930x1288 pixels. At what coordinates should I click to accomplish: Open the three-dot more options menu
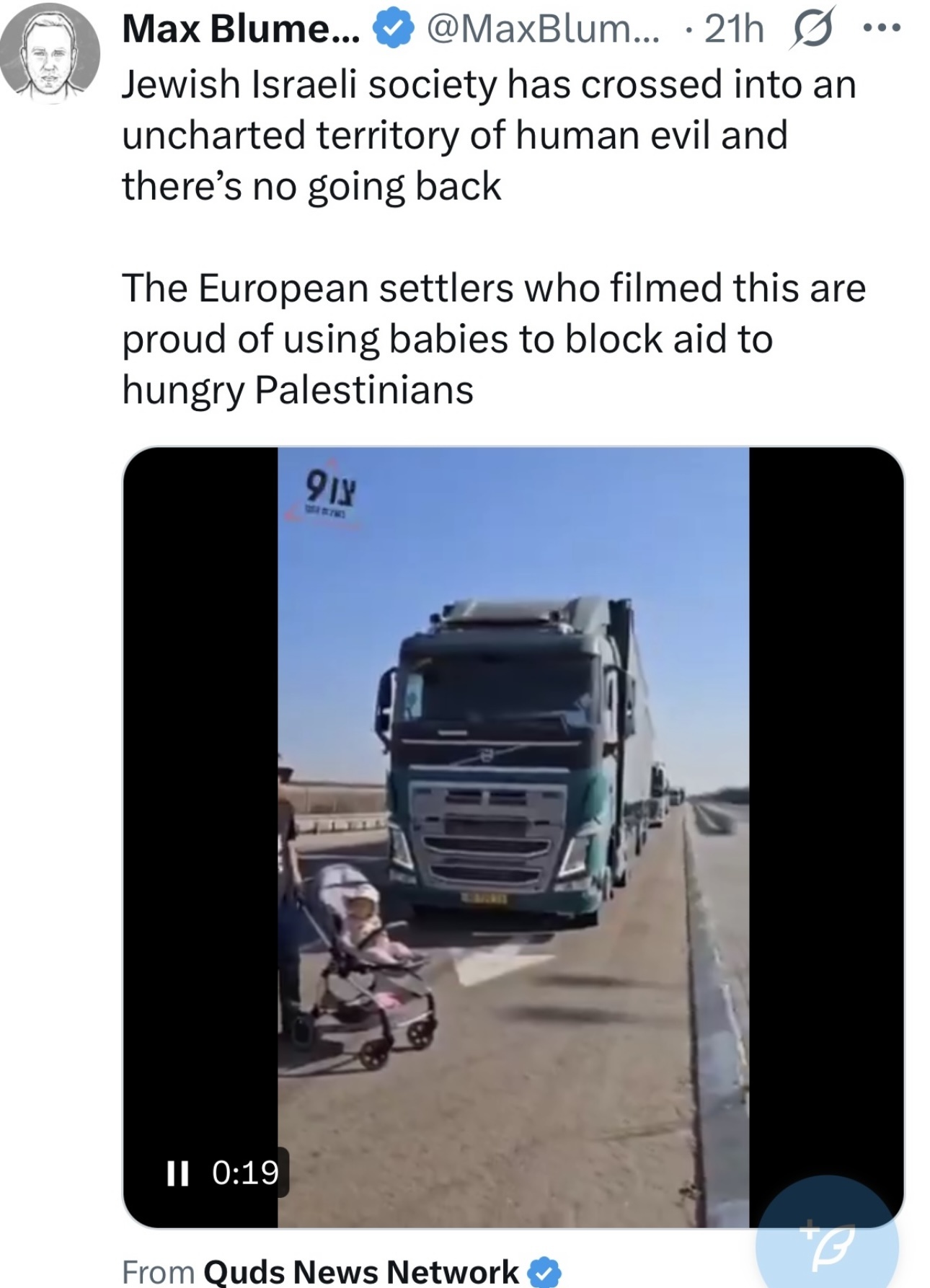tap(881, 29)
